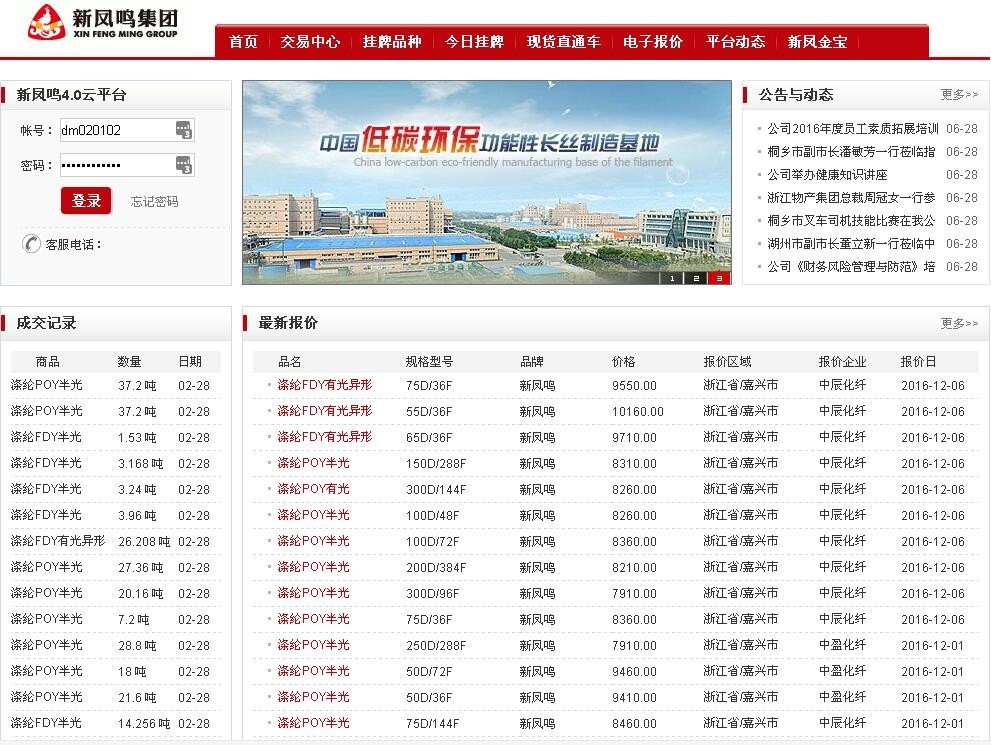The height and width of the screenshot is (745, 991).
Task: Select the 28.8 吨 quantity in 成交记录
Action: [x=137, y=645]
